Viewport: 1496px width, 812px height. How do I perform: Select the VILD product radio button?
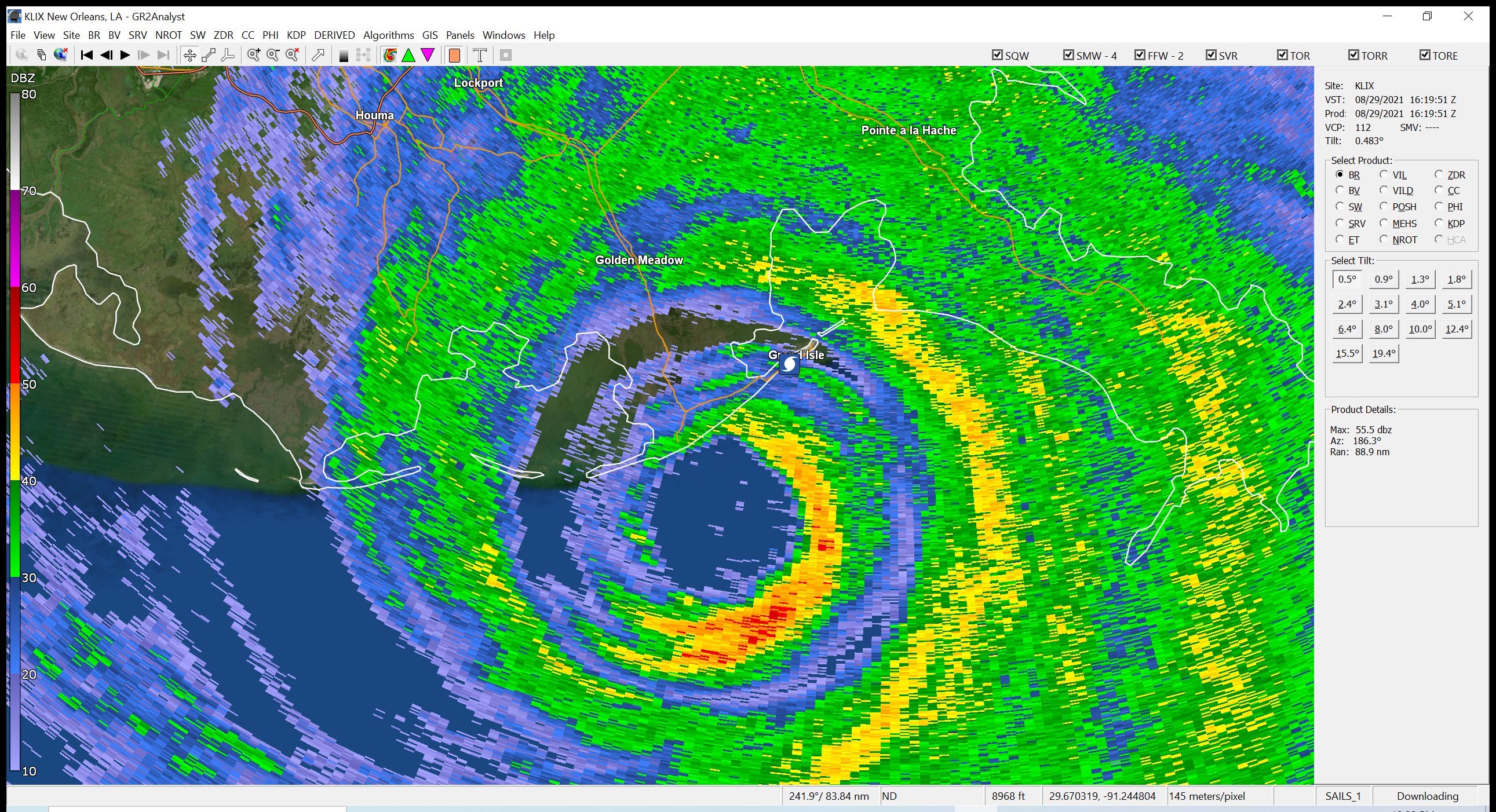[x=1384, y=190]
